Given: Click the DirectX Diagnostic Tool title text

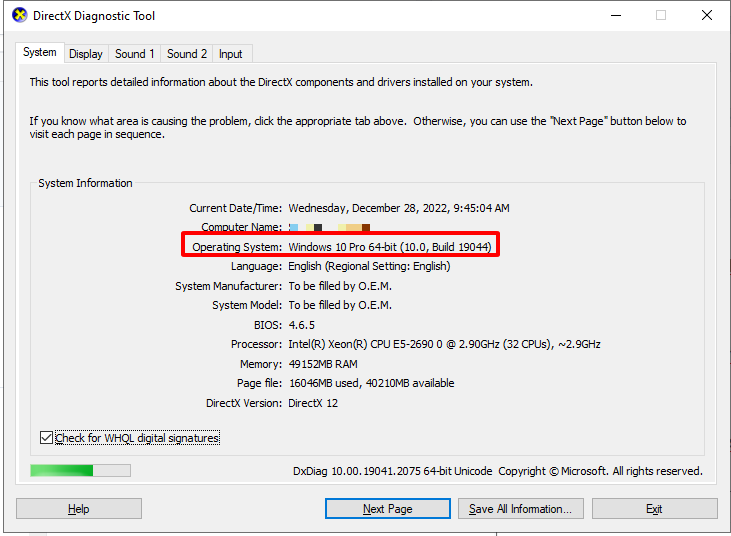Looking at the screenshot, I should 94,16.
